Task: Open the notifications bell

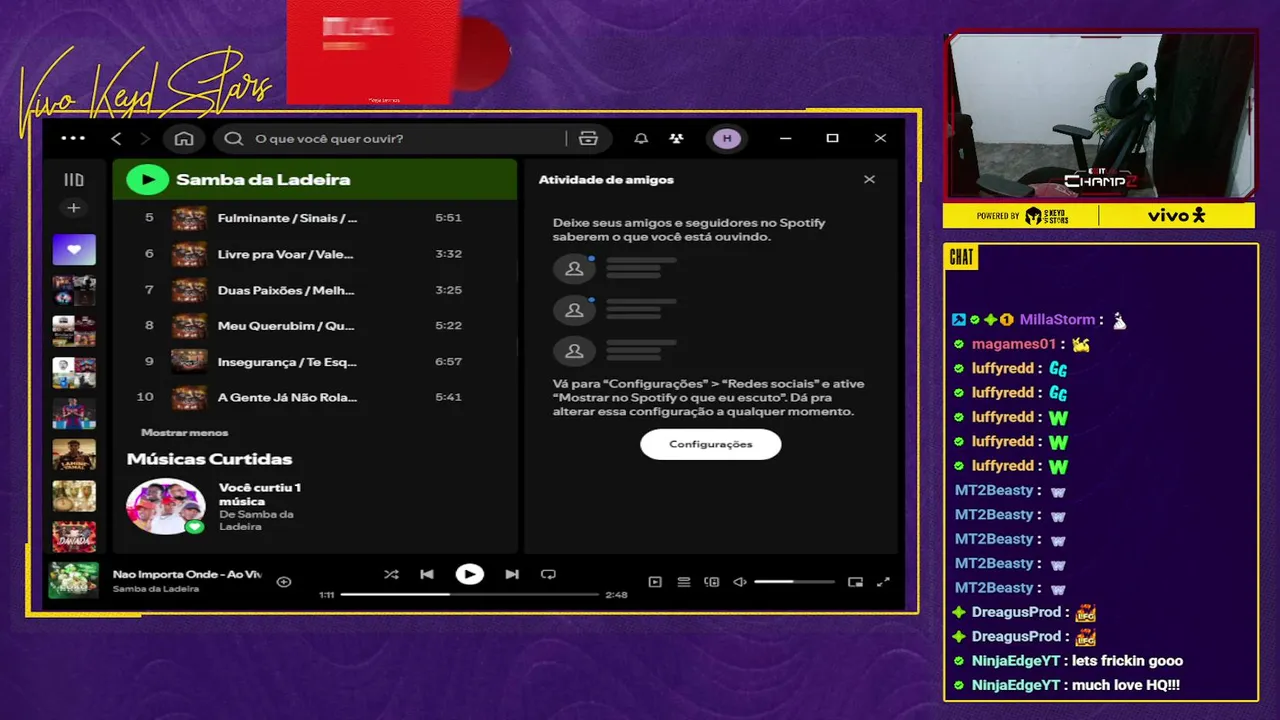Action: [641, 138]
